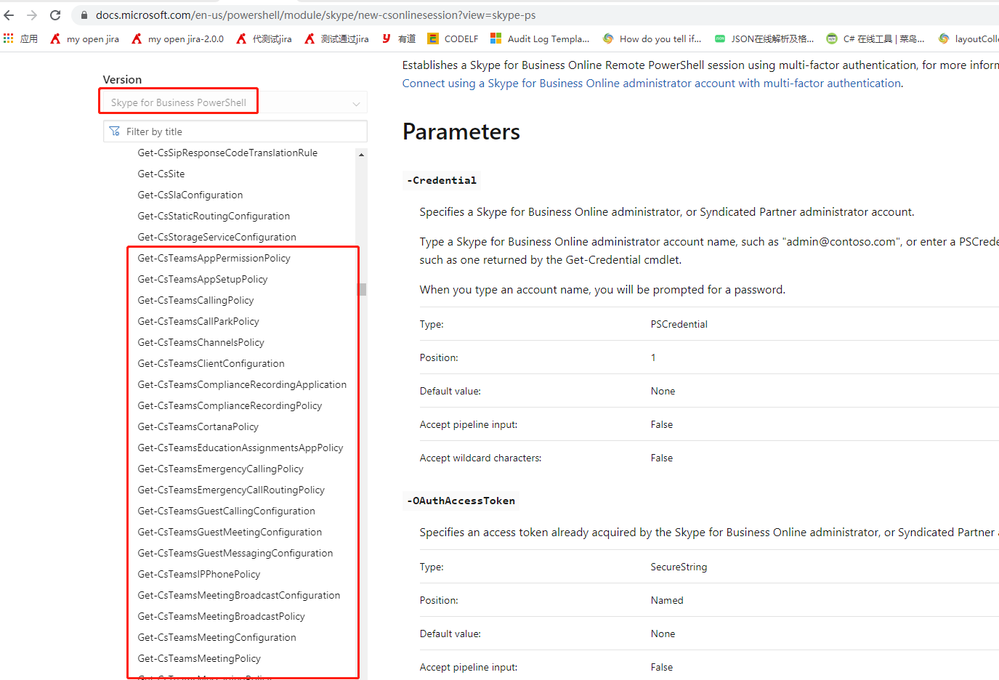Viewport: 999px width, 680px height.
Task: Open Get-CsStorageServiceConfiguration
Action: click(x=217, y=237)
